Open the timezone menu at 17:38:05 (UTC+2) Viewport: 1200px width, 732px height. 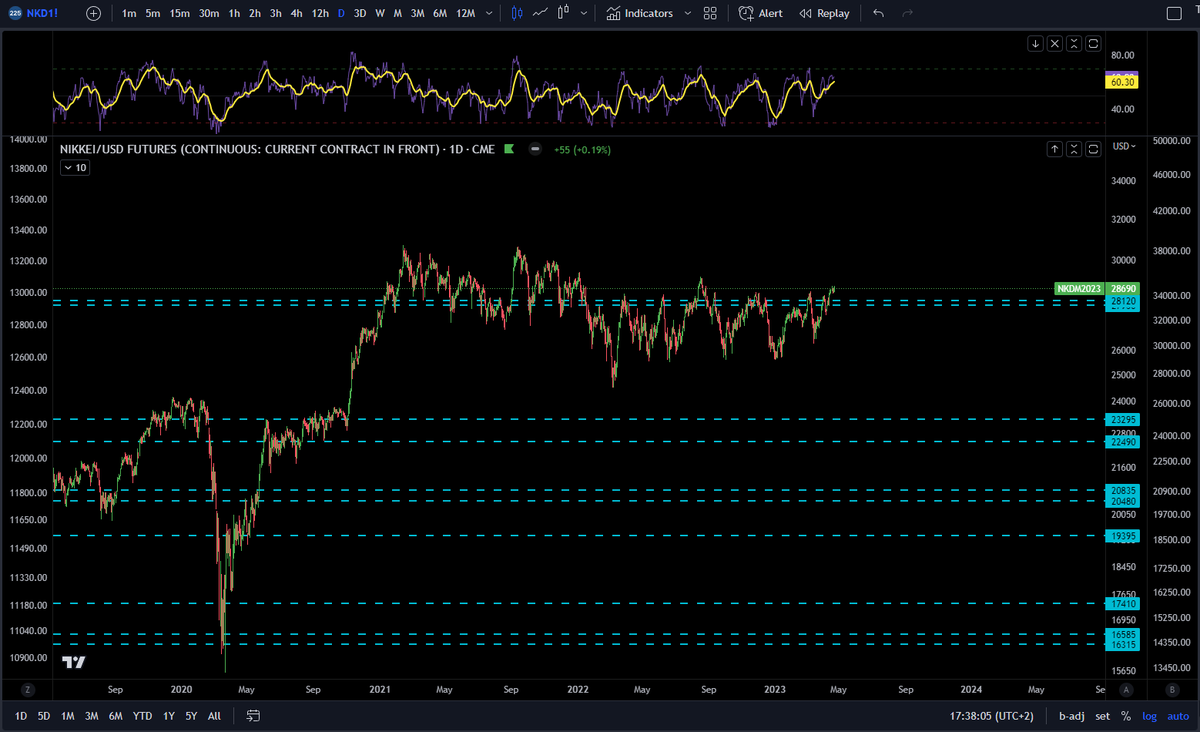993,716
